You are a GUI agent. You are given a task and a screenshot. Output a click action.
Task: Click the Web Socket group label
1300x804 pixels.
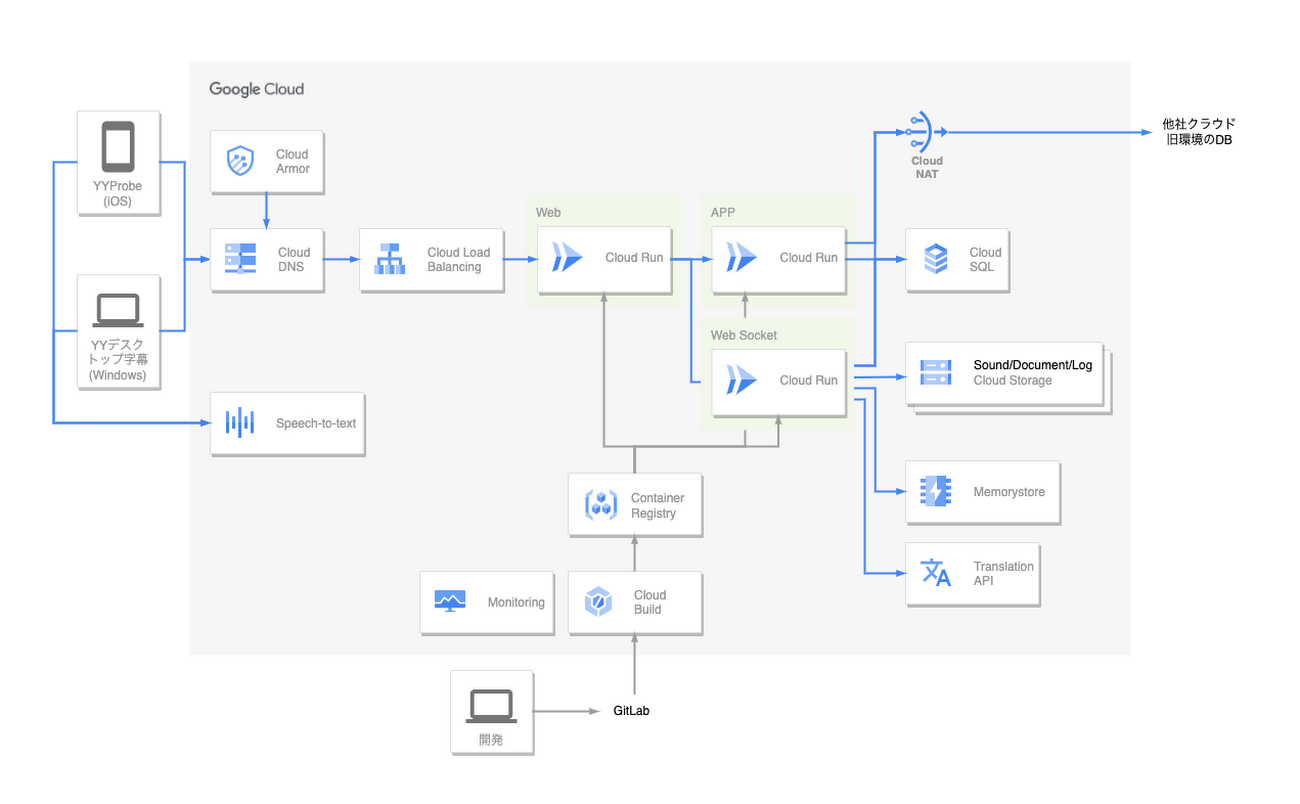[x=744, y=335]
